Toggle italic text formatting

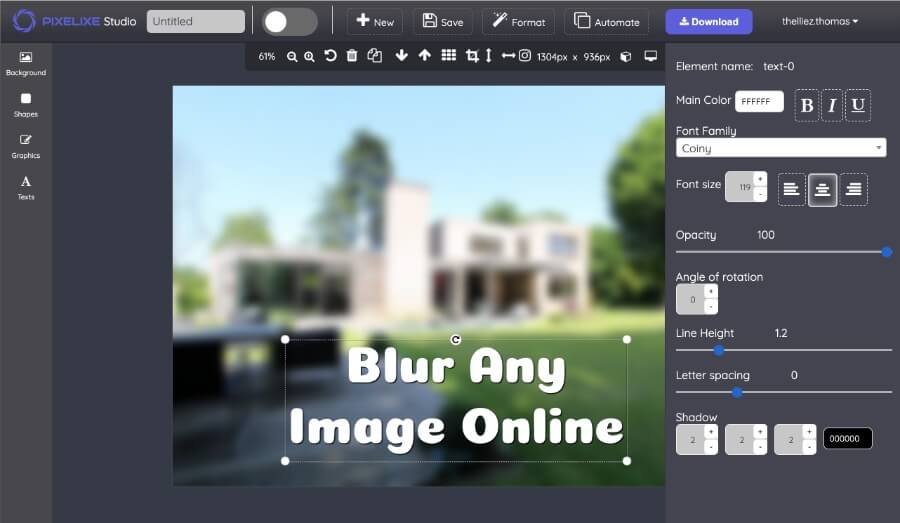pyautogui.click(x=832, y=105)
